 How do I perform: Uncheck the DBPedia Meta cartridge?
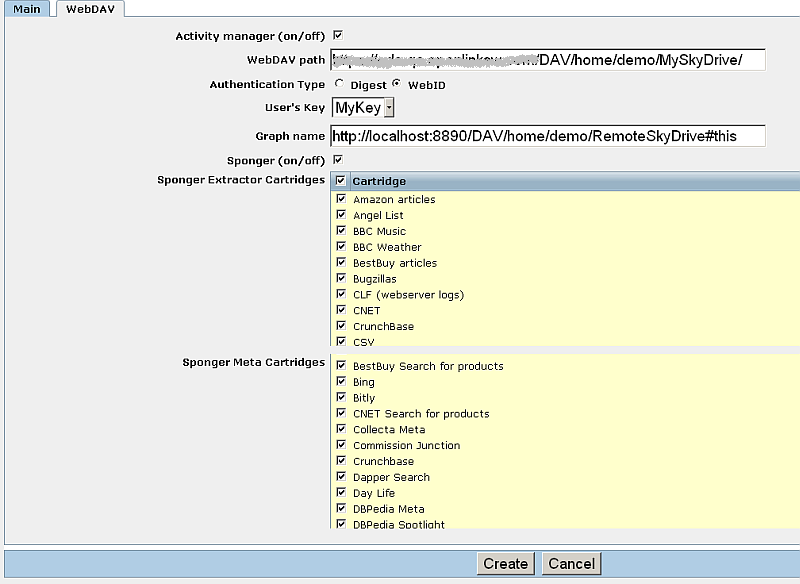coord(341,509)
